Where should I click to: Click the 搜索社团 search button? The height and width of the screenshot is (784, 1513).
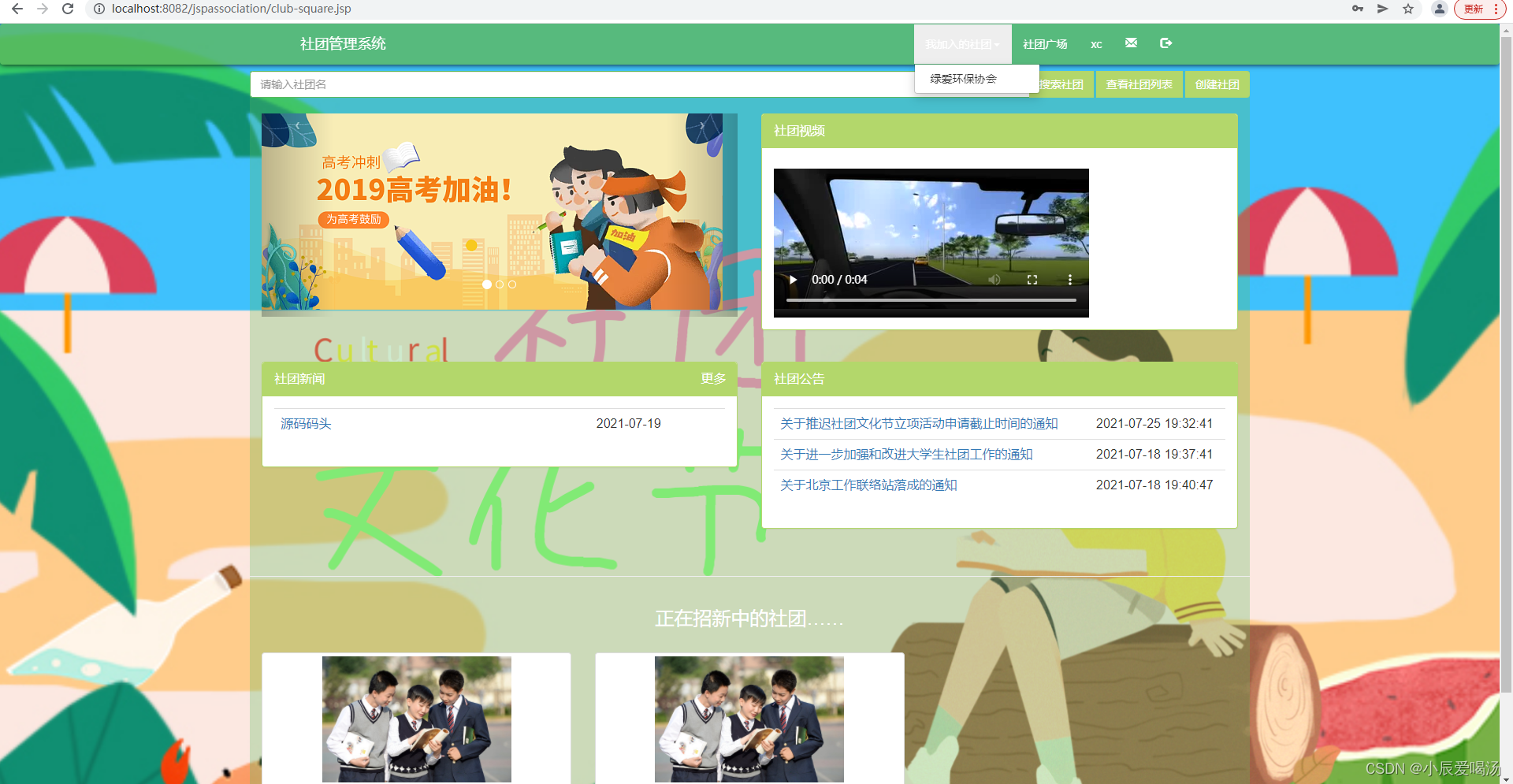[x=1061, y=84]
